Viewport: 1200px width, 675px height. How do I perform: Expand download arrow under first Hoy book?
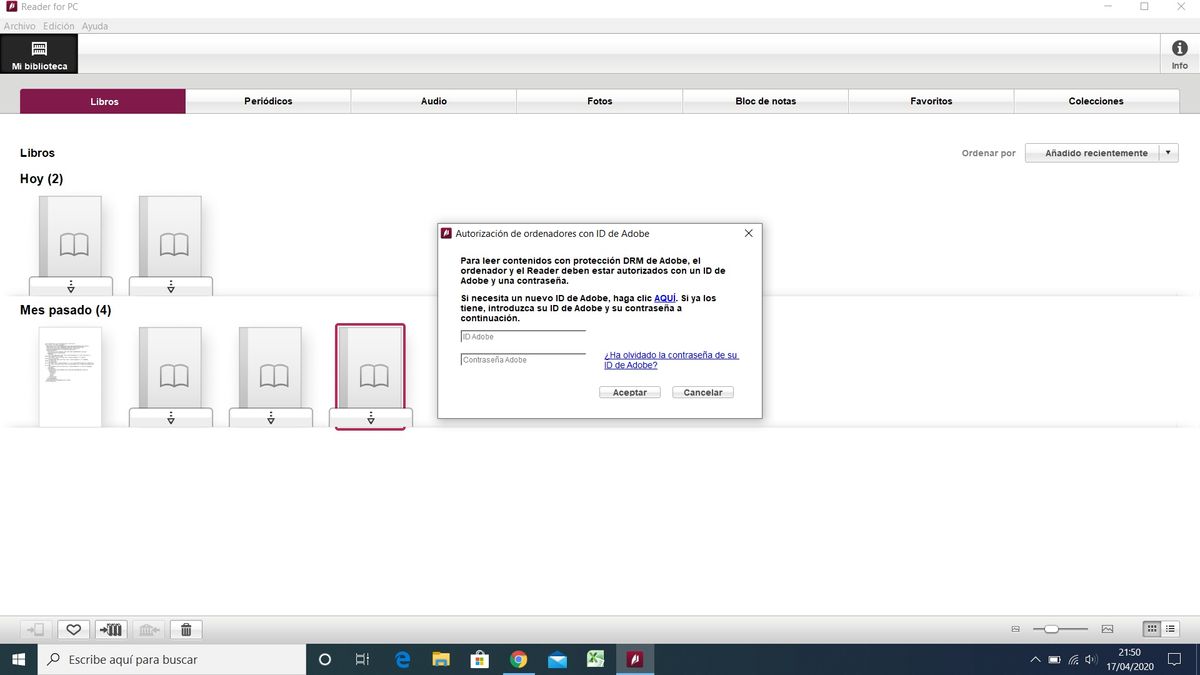71,287
